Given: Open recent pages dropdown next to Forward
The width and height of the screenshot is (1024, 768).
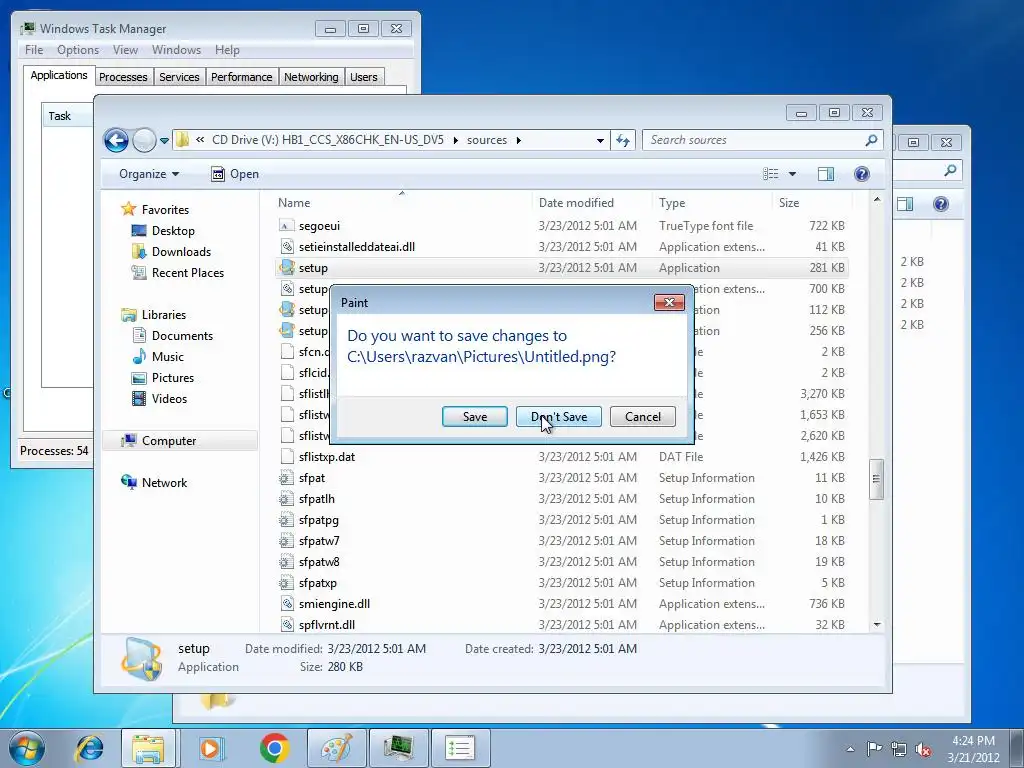Looking at the screenshot, I should click(164, 140).
